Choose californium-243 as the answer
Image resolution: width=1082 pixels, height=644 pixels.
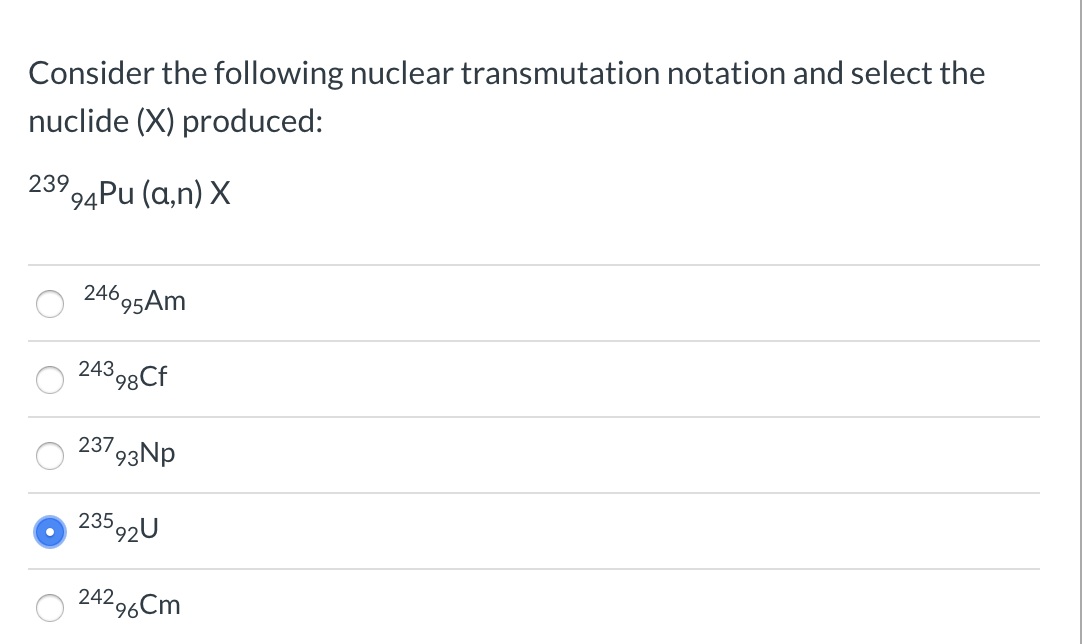(x=49, y=379)
